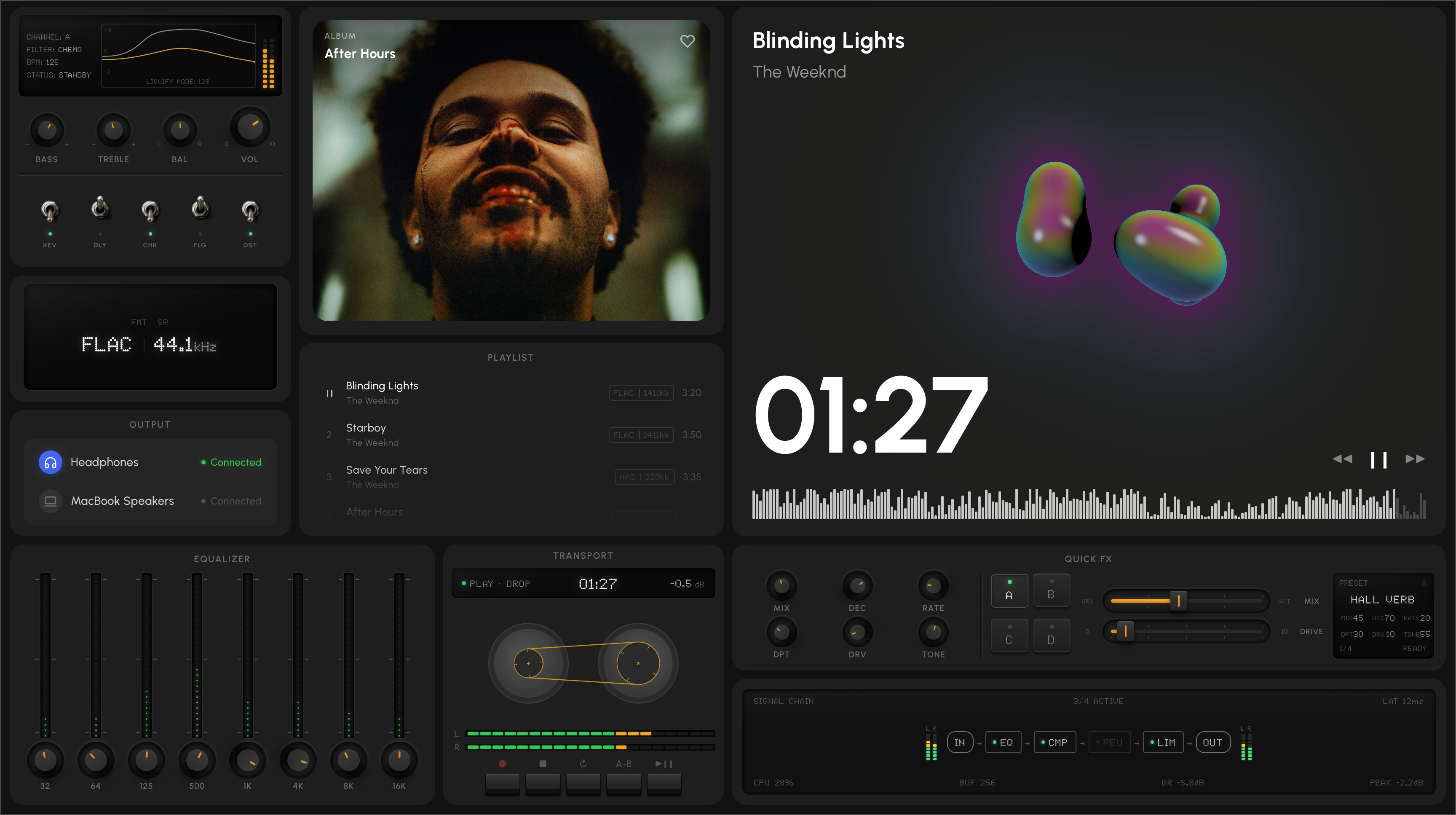Flip the REV toggle switch
1456x815 pixels.
point(50,211)
